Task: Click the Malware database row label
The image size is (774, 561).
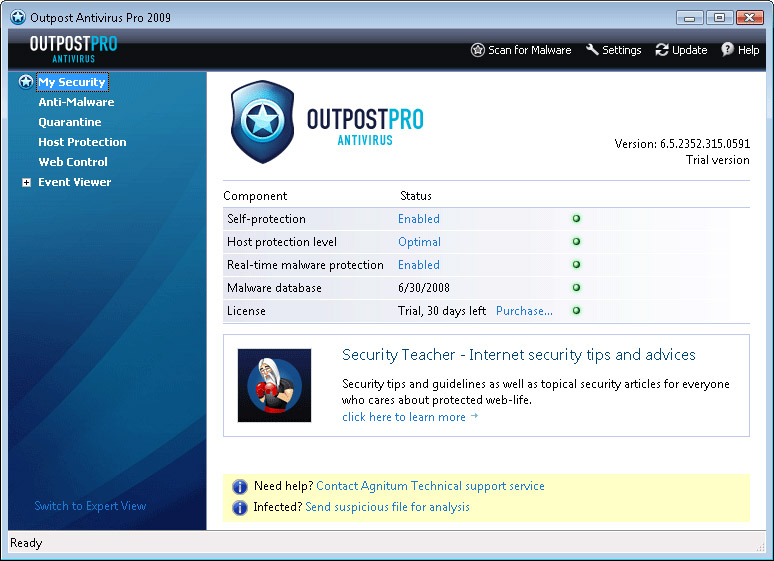Action: click(x=274, y=288)
